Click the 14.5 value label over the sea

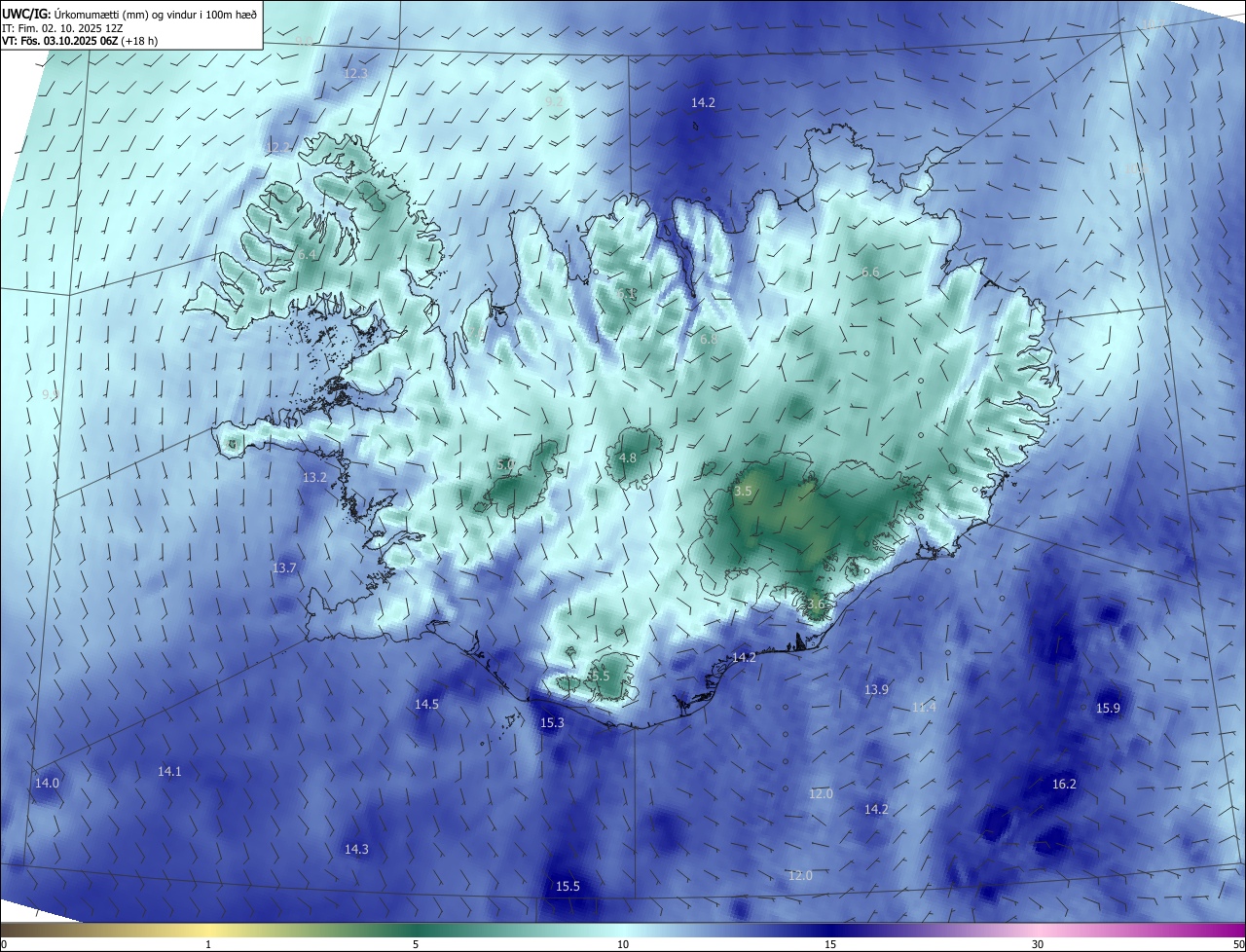coord(426,704)
